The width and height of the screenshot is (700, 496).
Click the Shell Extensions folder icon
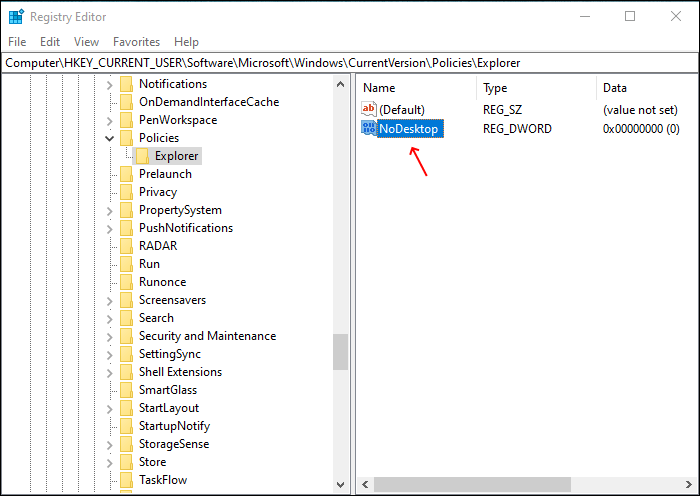[126, 372]
